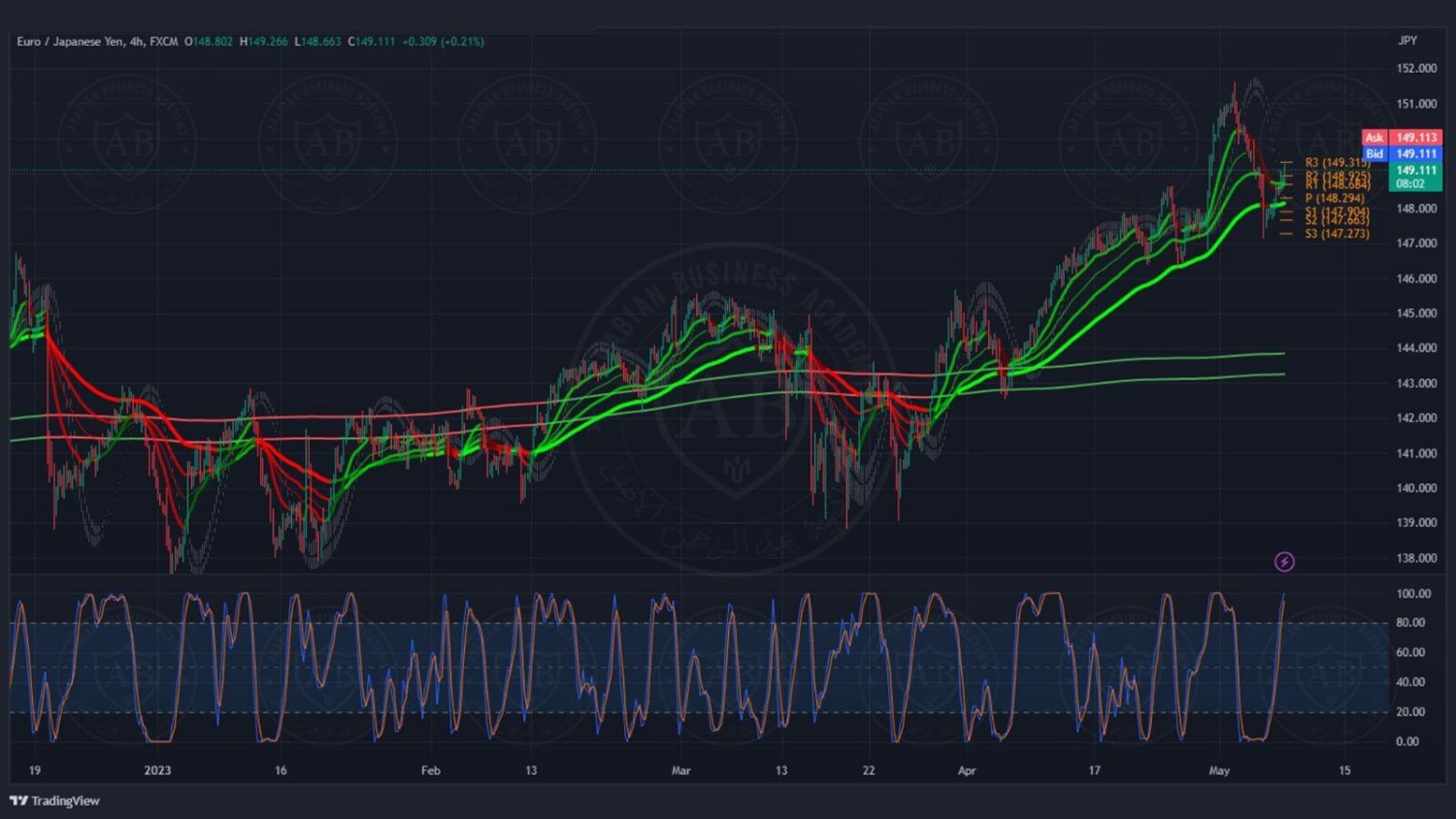Click the 138.000 price axis label
Viewport: 1456px width, 819px height.
pyautogui.click(x=1416, y=558)
